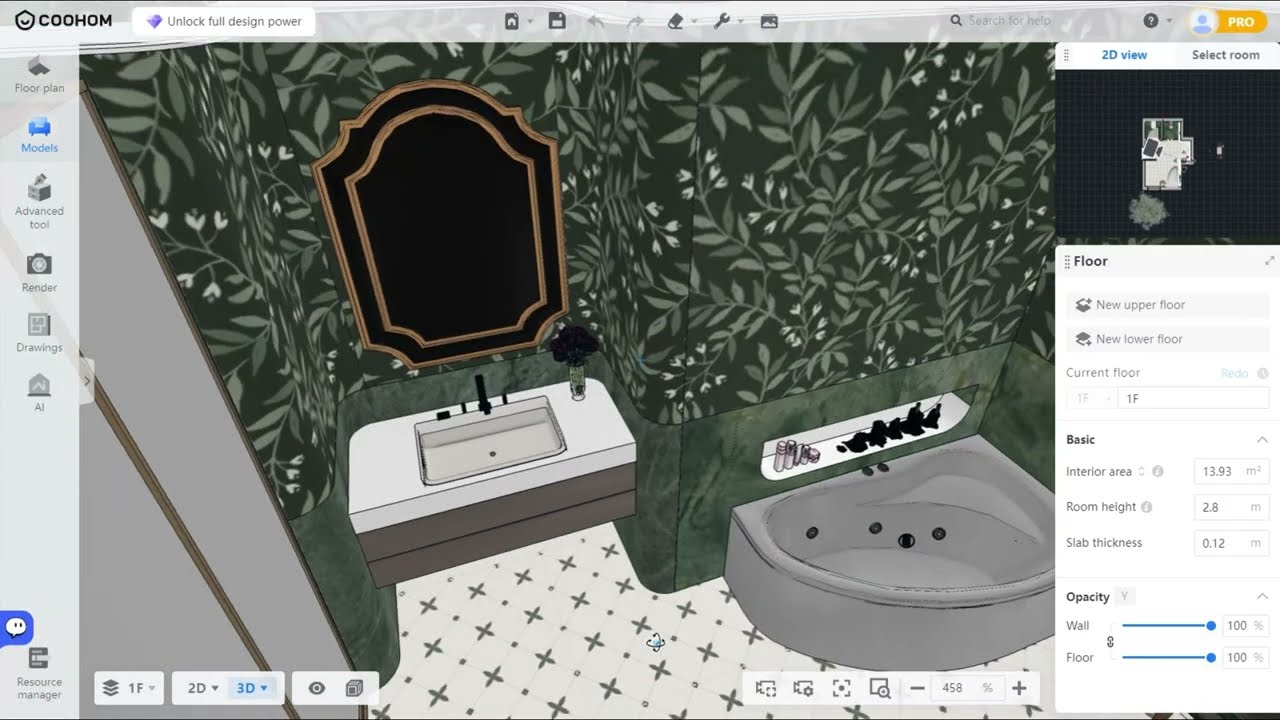
Task: Click New upper floor
Action: pos(1167,305)
